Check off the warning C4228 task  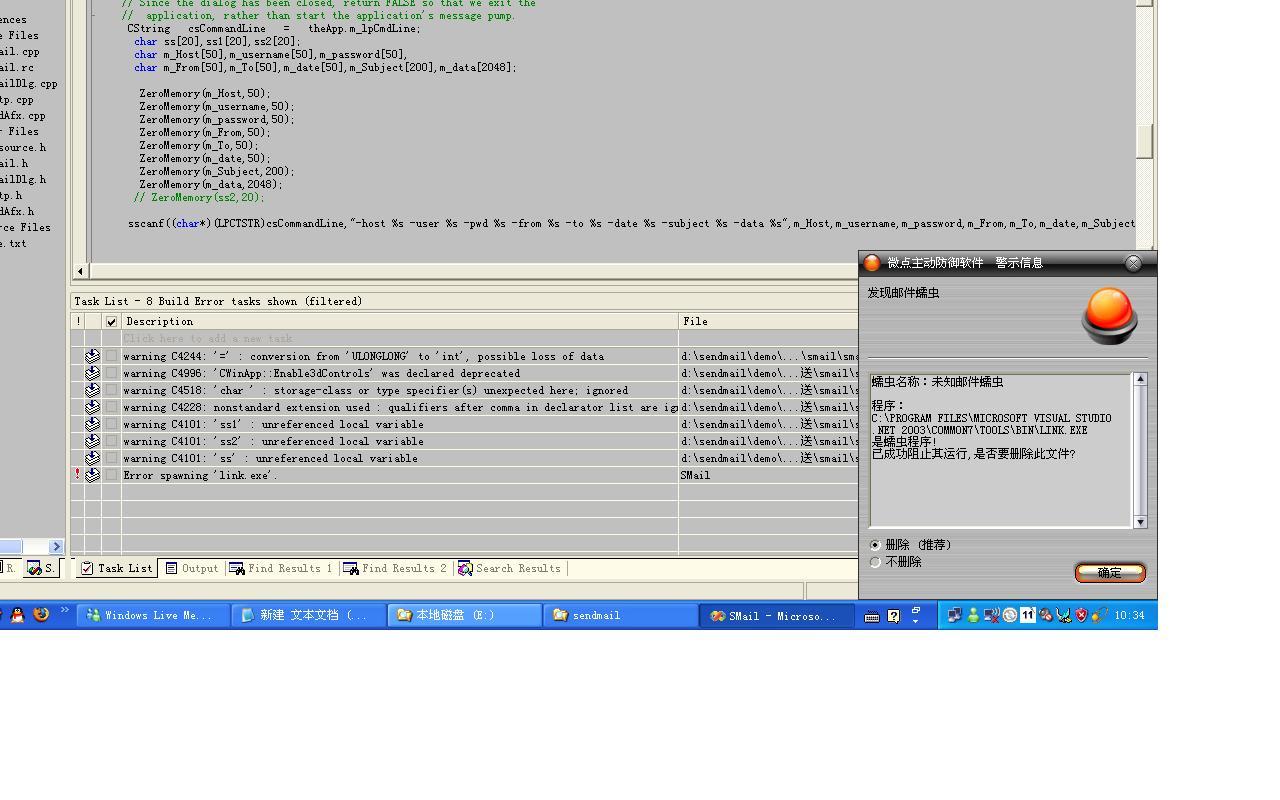click(x=111, y=407)
